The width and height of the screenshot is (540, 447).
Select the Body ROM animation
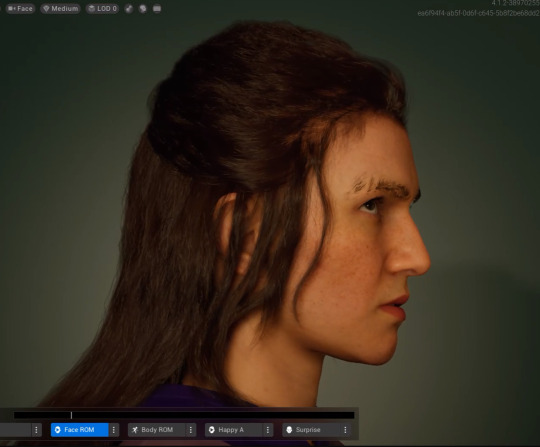157,430
